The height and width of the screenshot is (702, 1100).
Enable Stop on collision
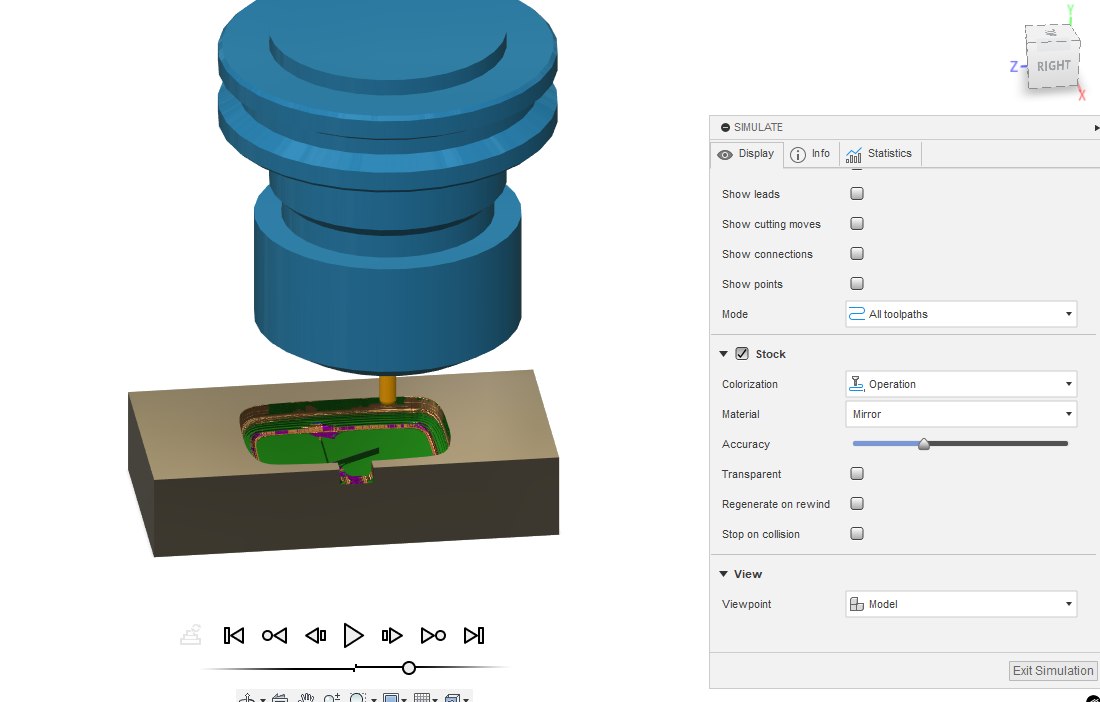(x=857, y=534)
